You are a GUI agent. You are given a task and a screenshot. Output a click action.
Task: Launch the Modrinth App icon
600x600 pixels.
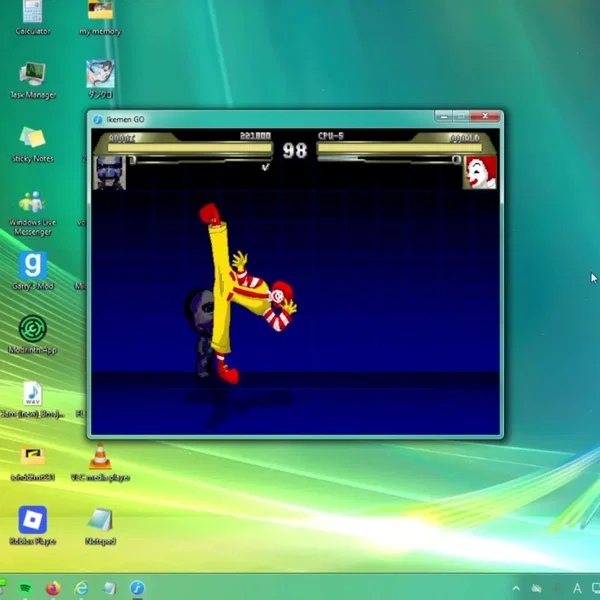33,334
